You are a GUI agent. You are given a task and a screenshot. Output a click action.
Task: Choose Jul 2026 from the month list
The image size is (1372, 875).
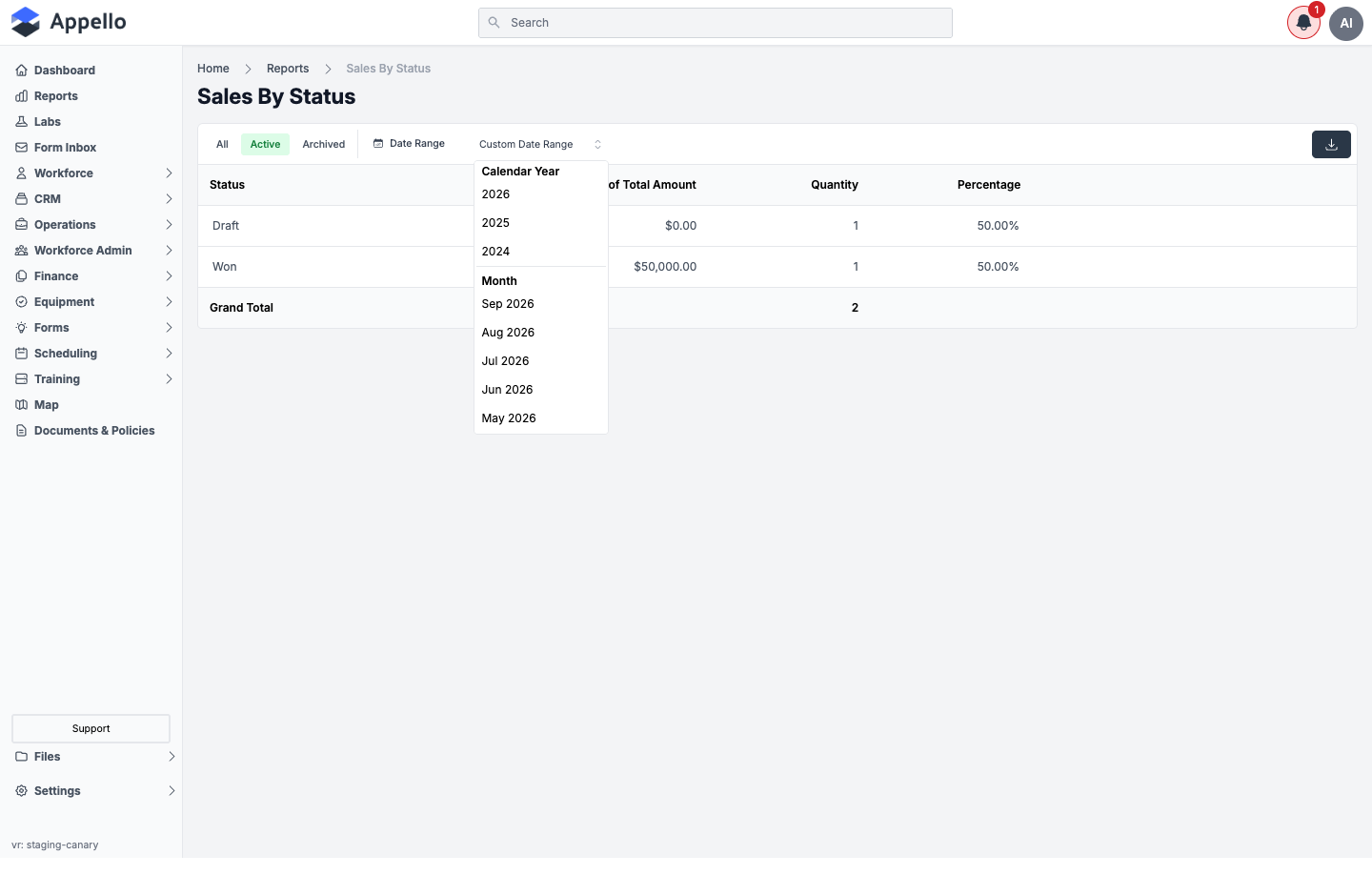point(540,361)
